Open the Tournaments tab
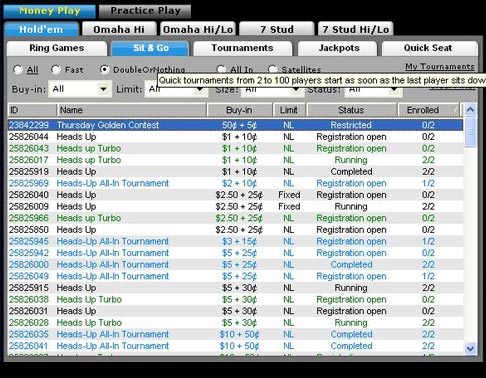The height and width of the screenshot is (378, 486). coord(242,48)
